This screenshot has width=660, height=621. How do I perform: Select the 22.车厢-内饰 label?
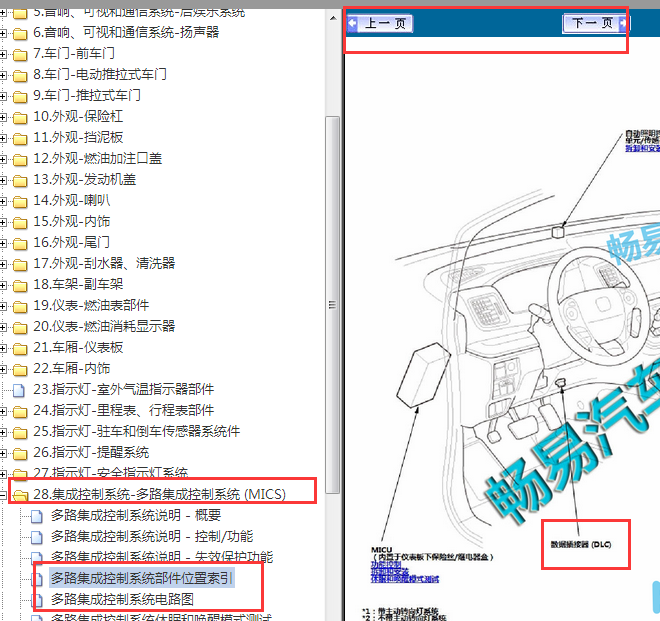(x=72, y=369)
